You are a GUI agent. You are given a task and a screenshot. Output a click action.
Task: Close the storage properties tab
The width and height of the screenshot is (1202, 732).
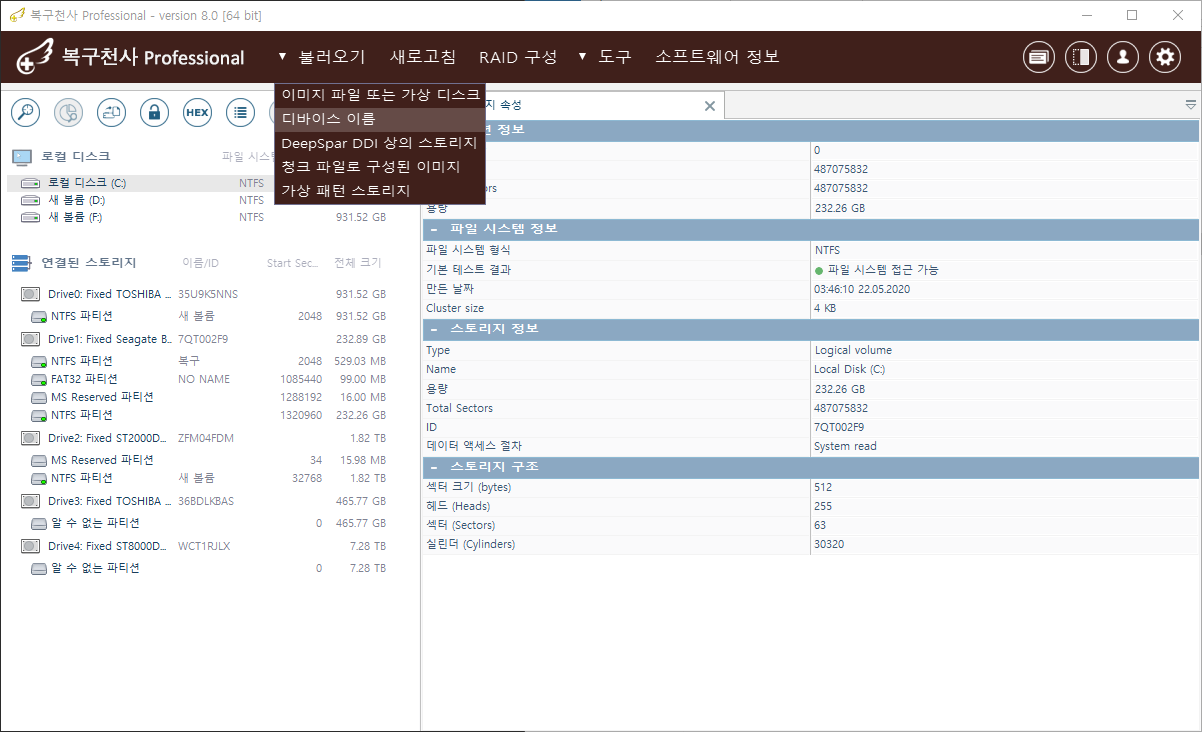point(710,106)
